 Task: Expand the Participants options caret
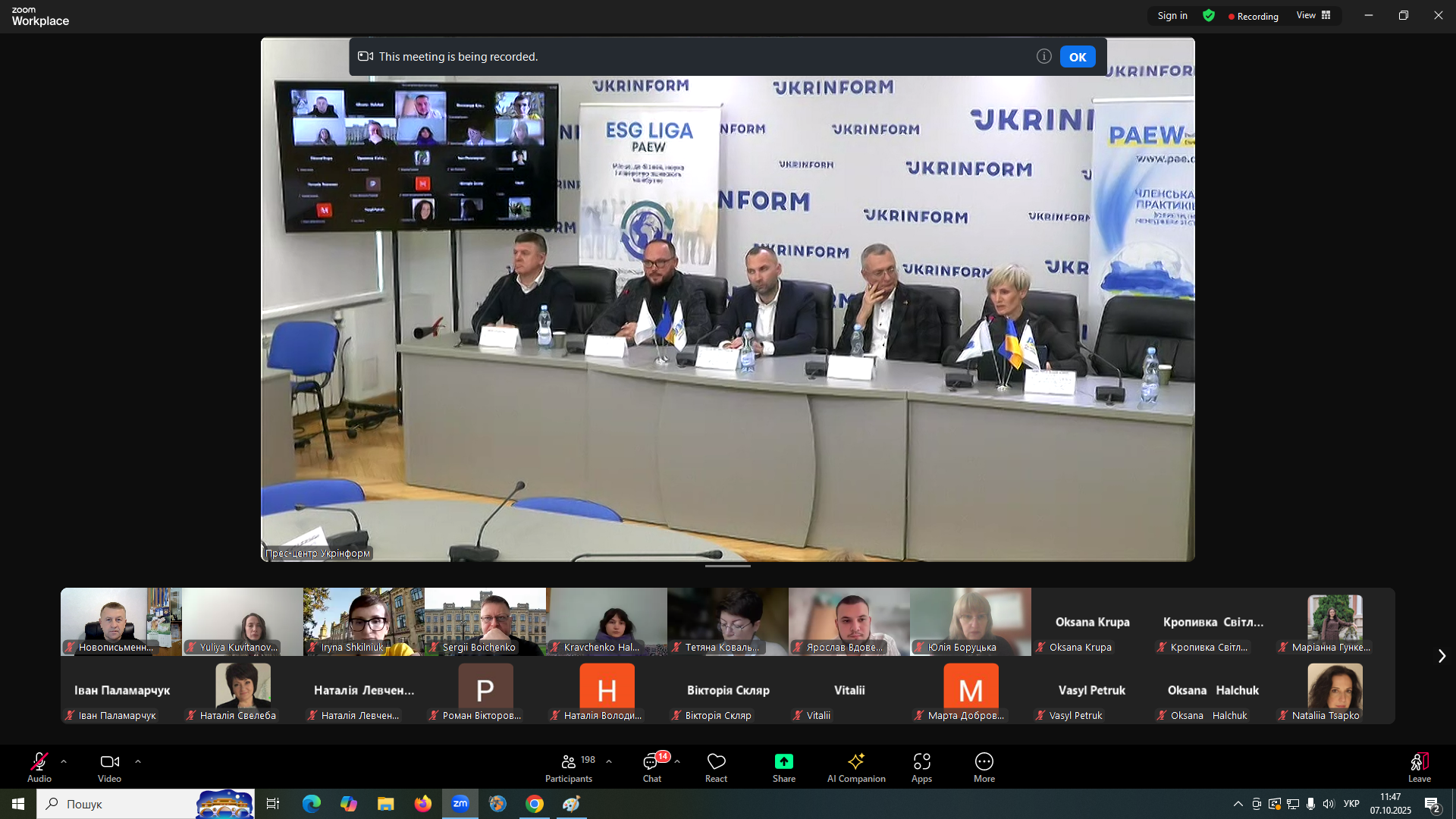609,761
